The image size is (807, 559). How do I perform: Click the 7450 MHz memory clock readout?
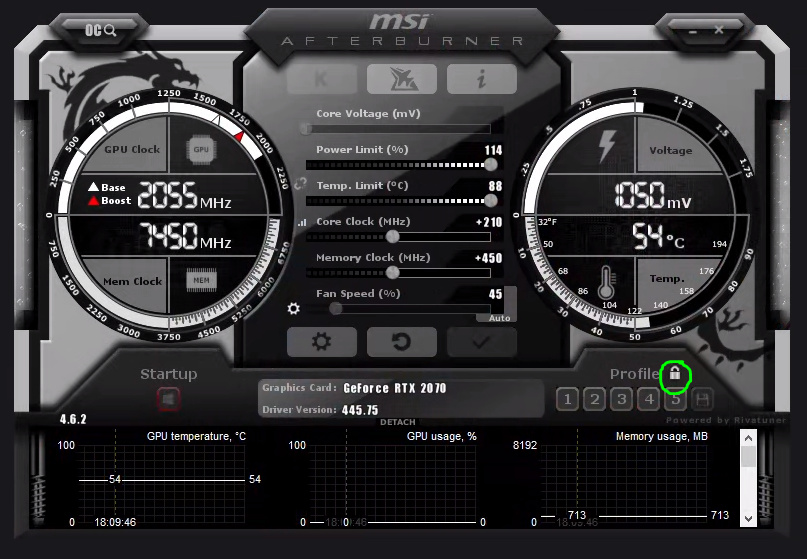point(185,236)
